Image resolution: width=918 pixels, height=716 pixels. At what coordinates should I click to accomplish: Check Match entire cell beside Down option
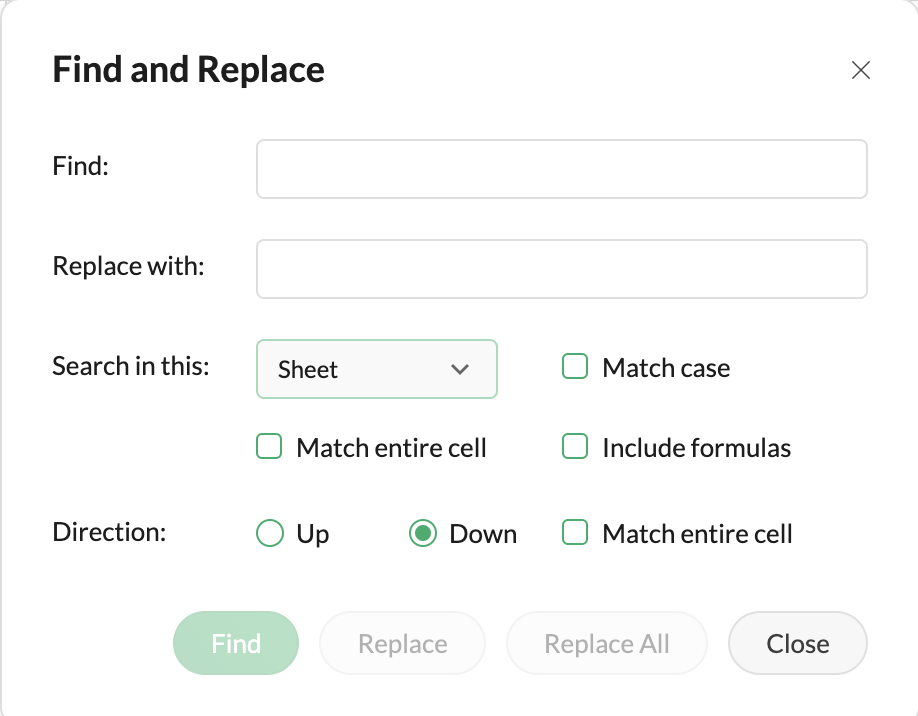click(575, 533)
